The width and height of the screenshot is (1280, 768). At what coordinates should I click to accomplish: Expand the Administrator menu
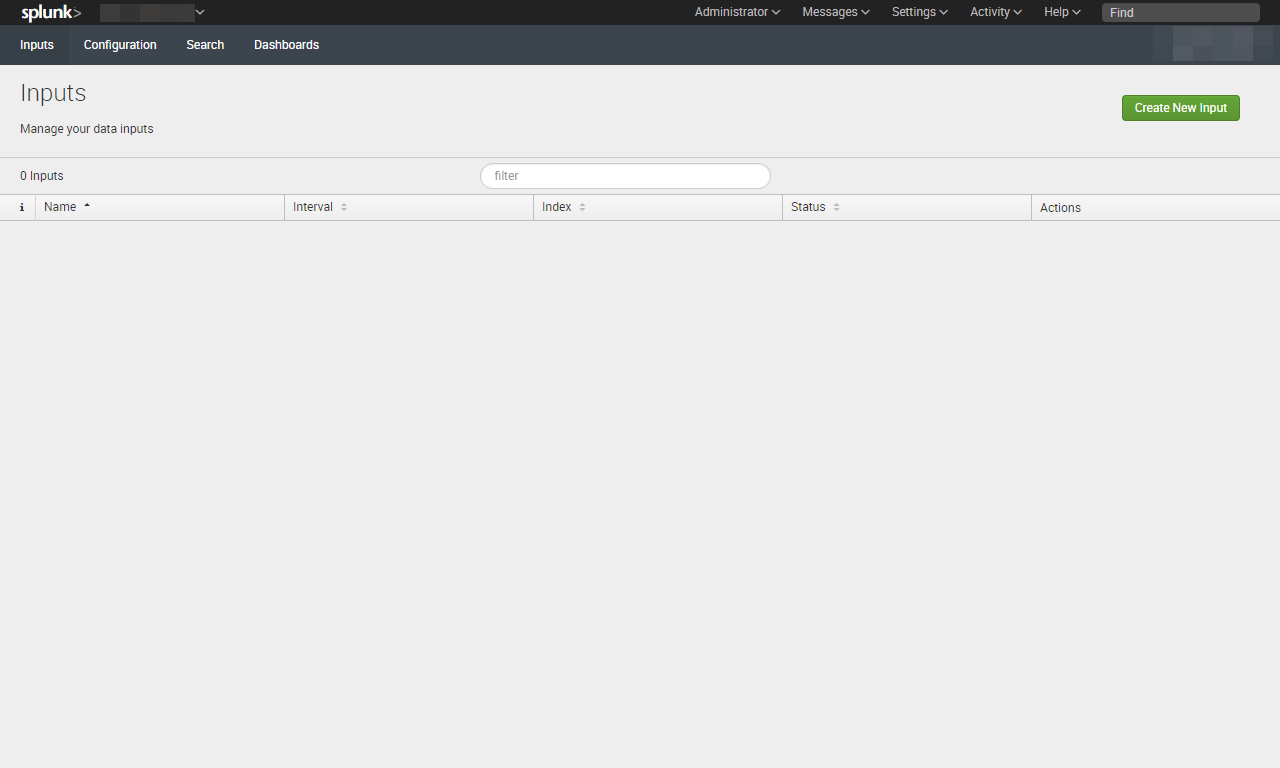[x=737, y=12]
